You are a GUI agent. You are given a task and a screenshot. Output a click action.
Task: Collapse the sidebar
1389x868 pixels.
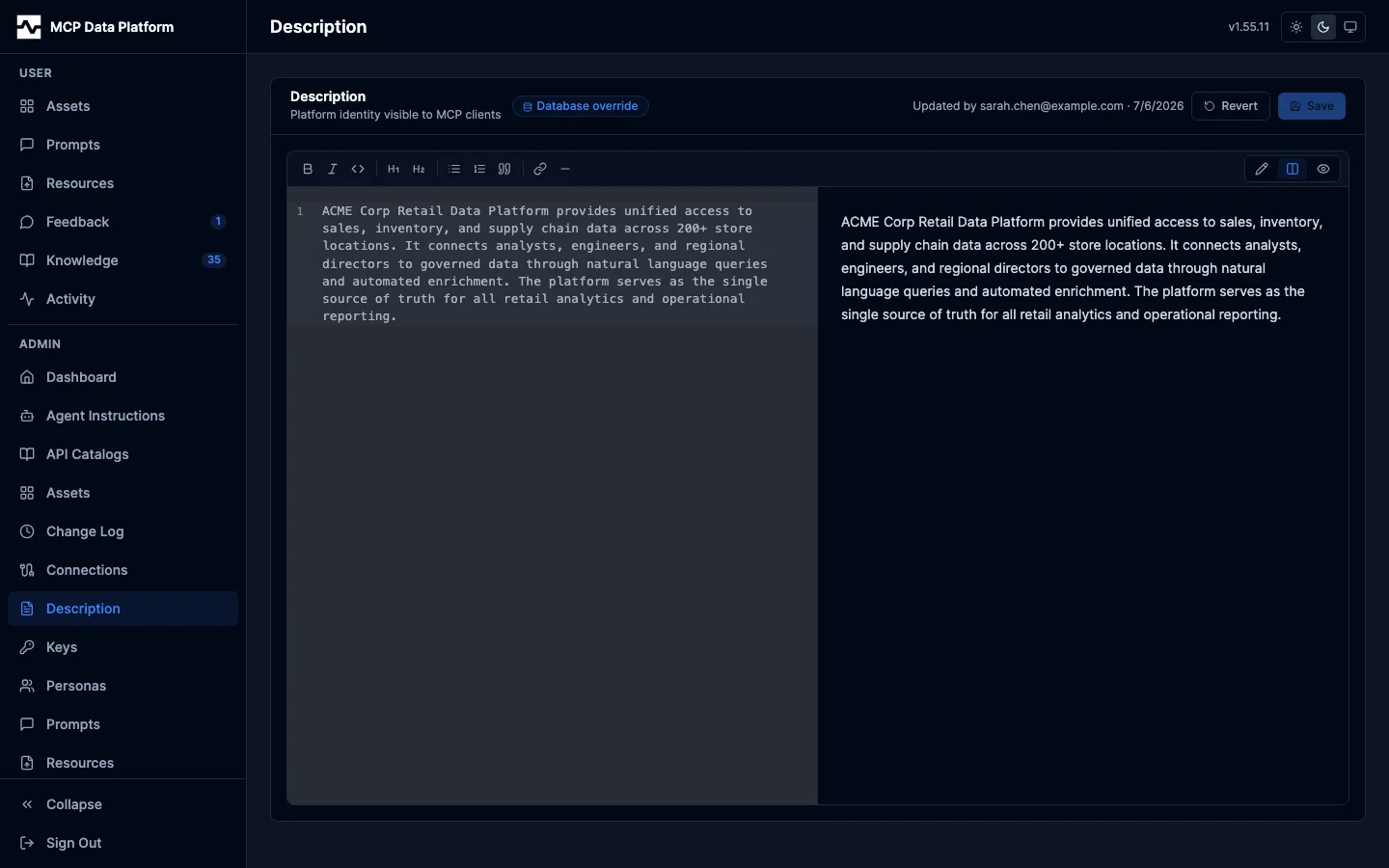click(123, 804)
